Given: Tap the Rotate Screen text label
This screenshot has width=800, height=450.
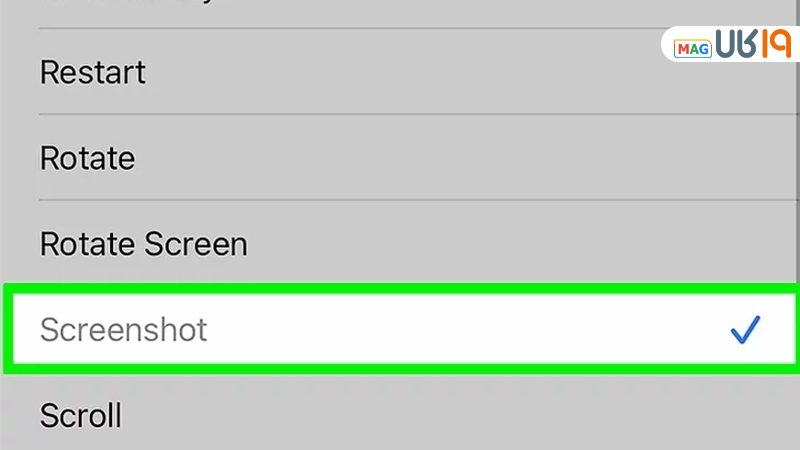Looking at the screenshot, I should [x=143, y=244].
